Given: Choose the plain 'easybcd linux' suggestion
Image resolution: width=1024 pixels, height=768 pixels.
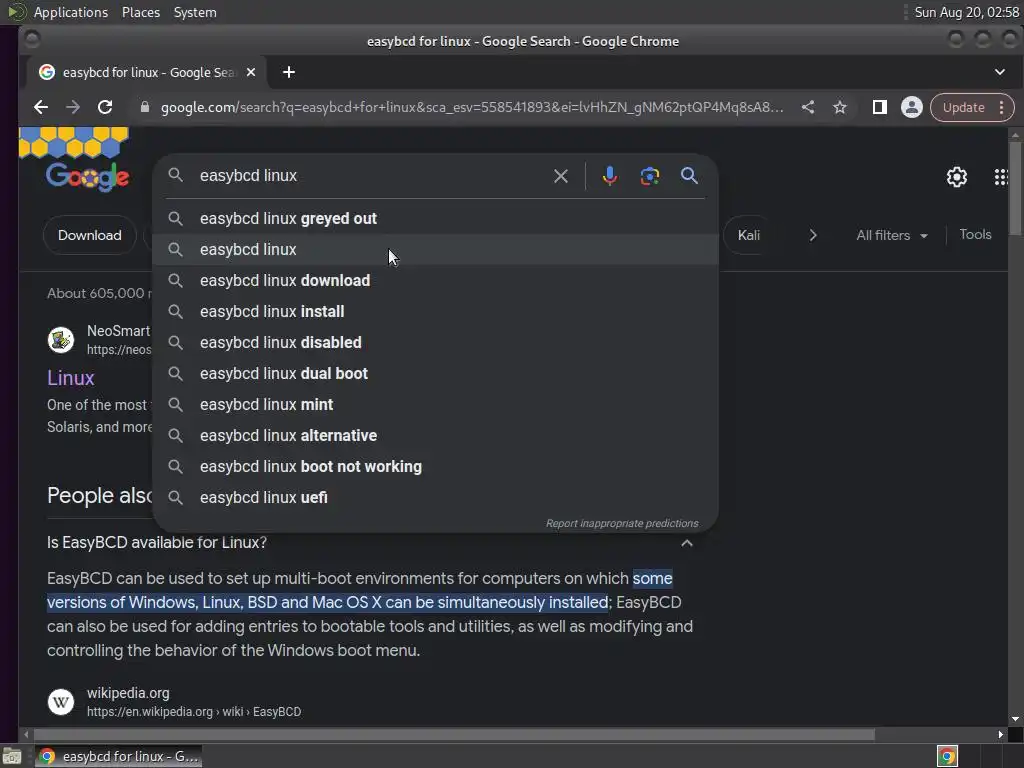Looking at the screenshot, I should (x=435, y=249).
